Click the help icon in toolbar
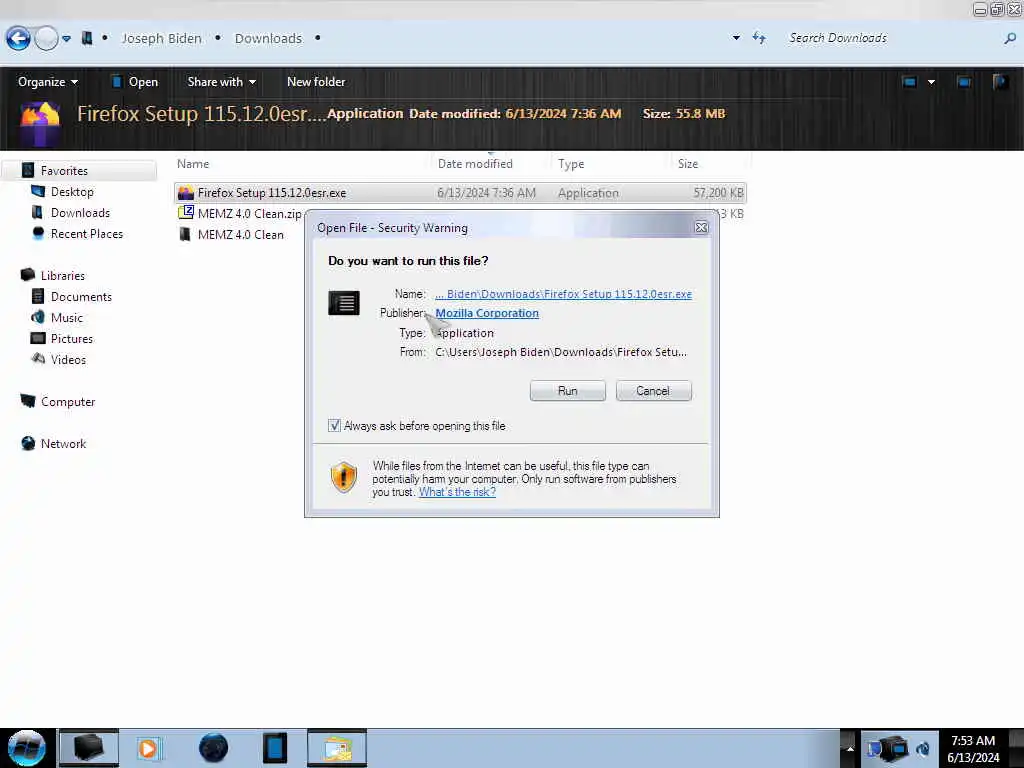This screenshot has height=768, width=1024. pos(1000,82)
